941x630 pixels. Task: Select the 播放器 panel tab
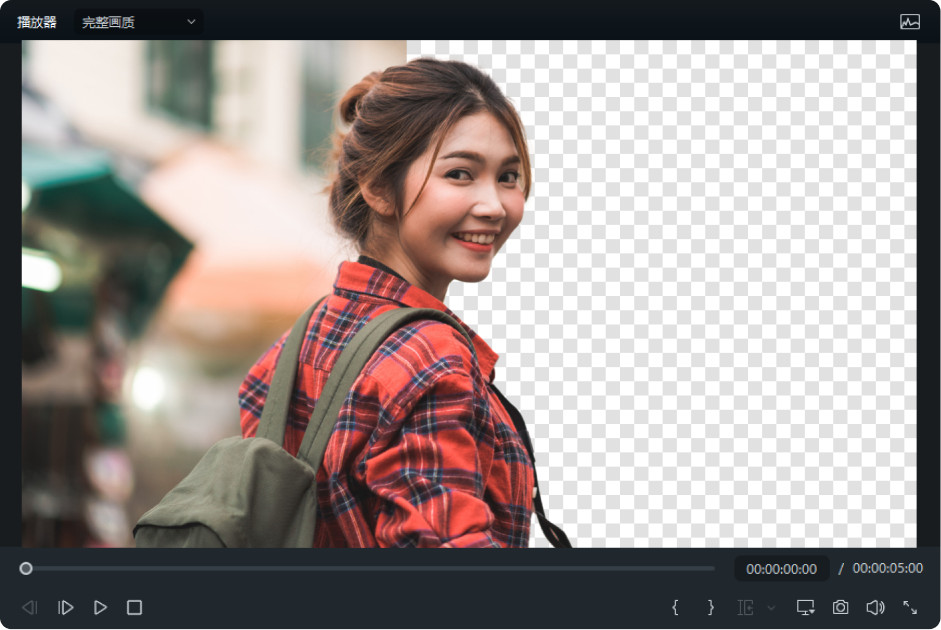pyautogui.click(x=37, y=22)
